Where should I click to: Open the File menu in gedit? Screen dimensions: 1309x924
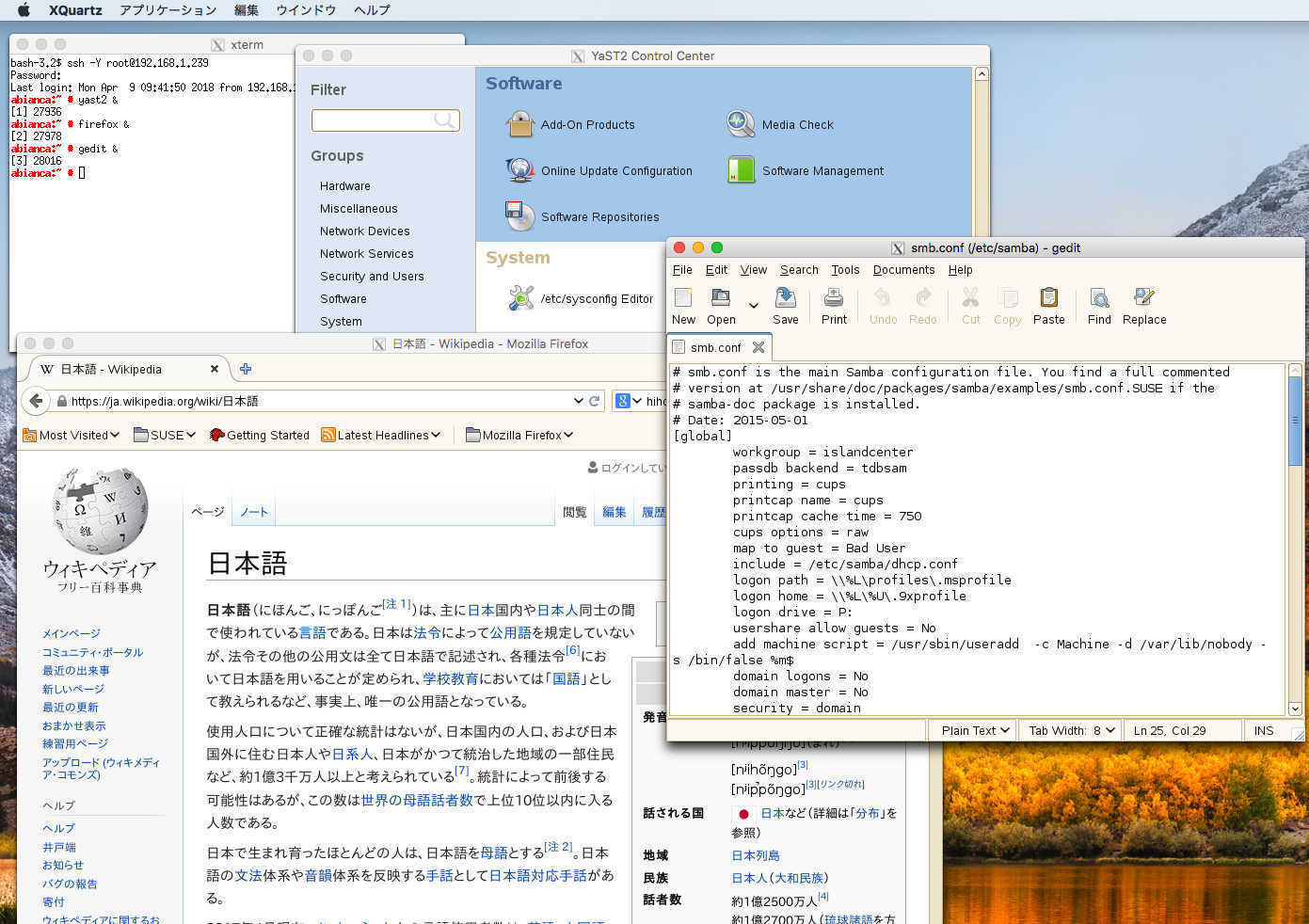pos(682,270)
